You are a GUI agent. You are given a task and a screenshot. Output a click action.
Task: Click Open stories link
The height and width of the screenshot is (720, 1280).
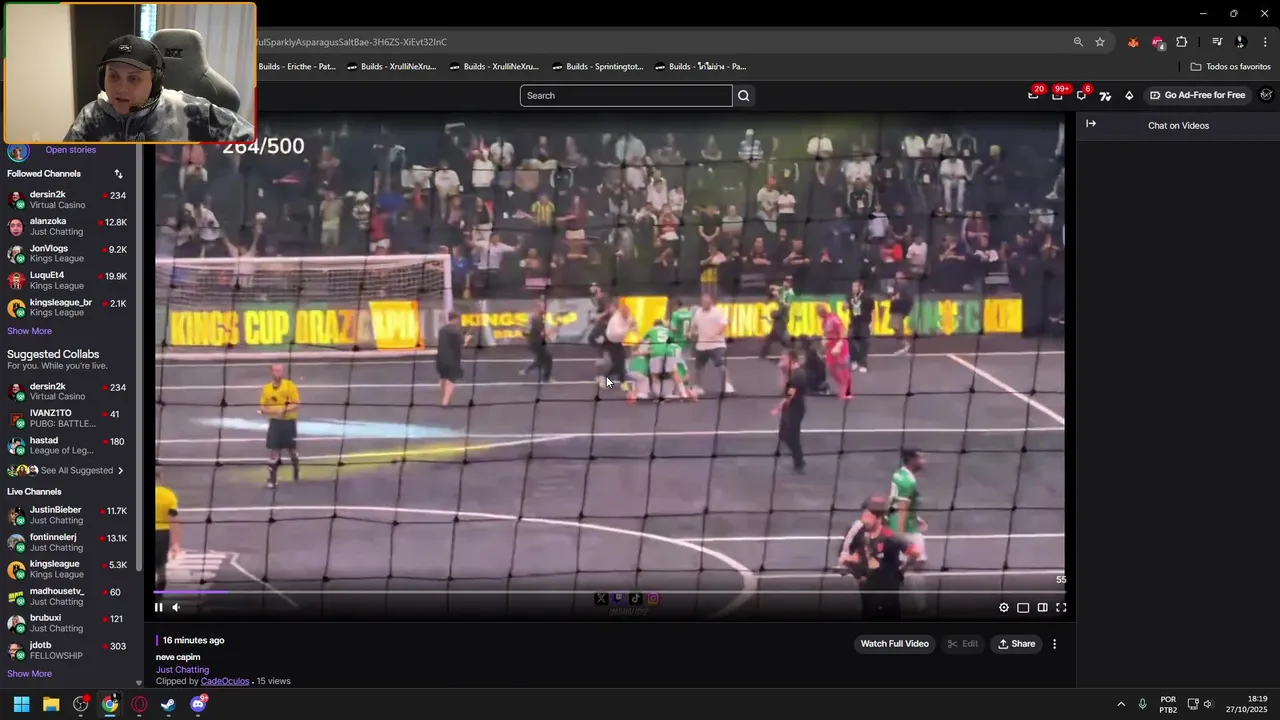tap(70, 150)
